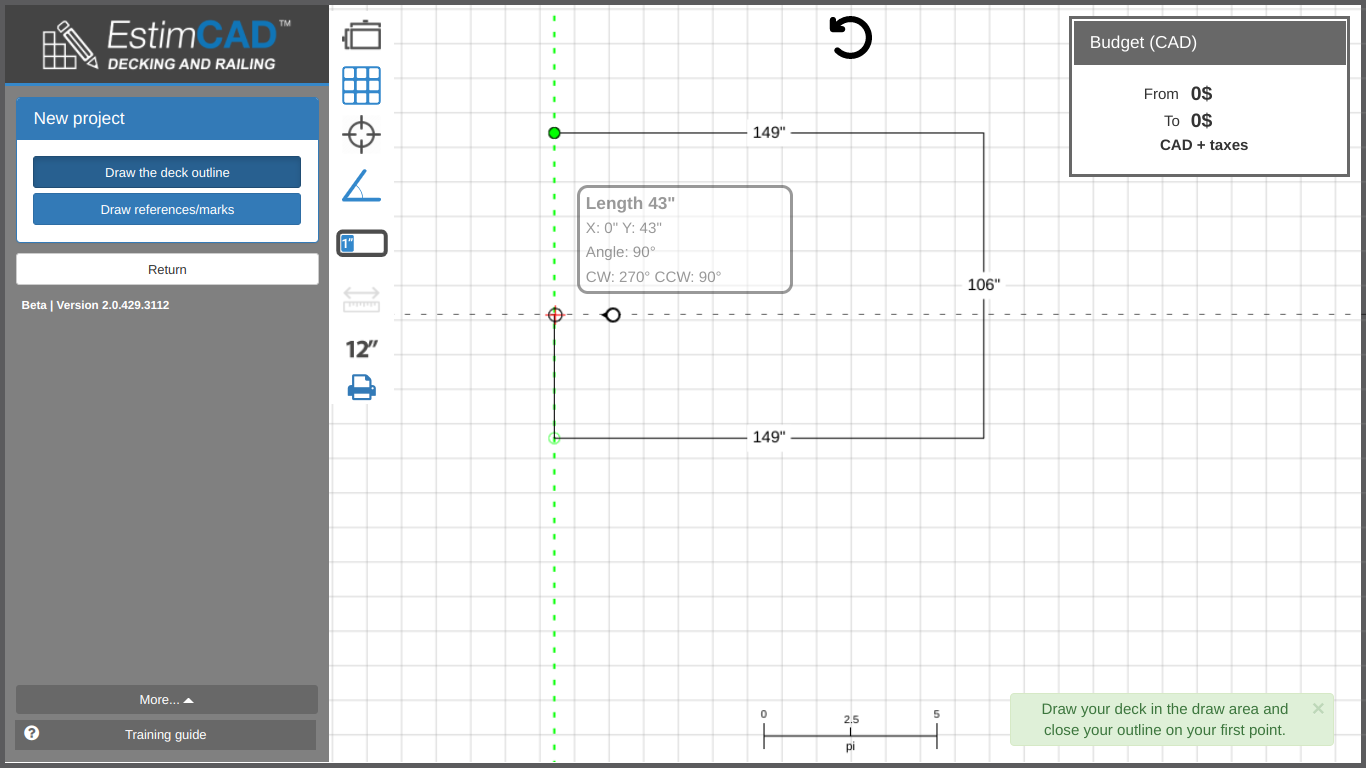Click the layers/views icon at toolbar top
Image resolution: width=1366 pixels, height=768 pixels.
pyautogui.click(x=362, y=36)
